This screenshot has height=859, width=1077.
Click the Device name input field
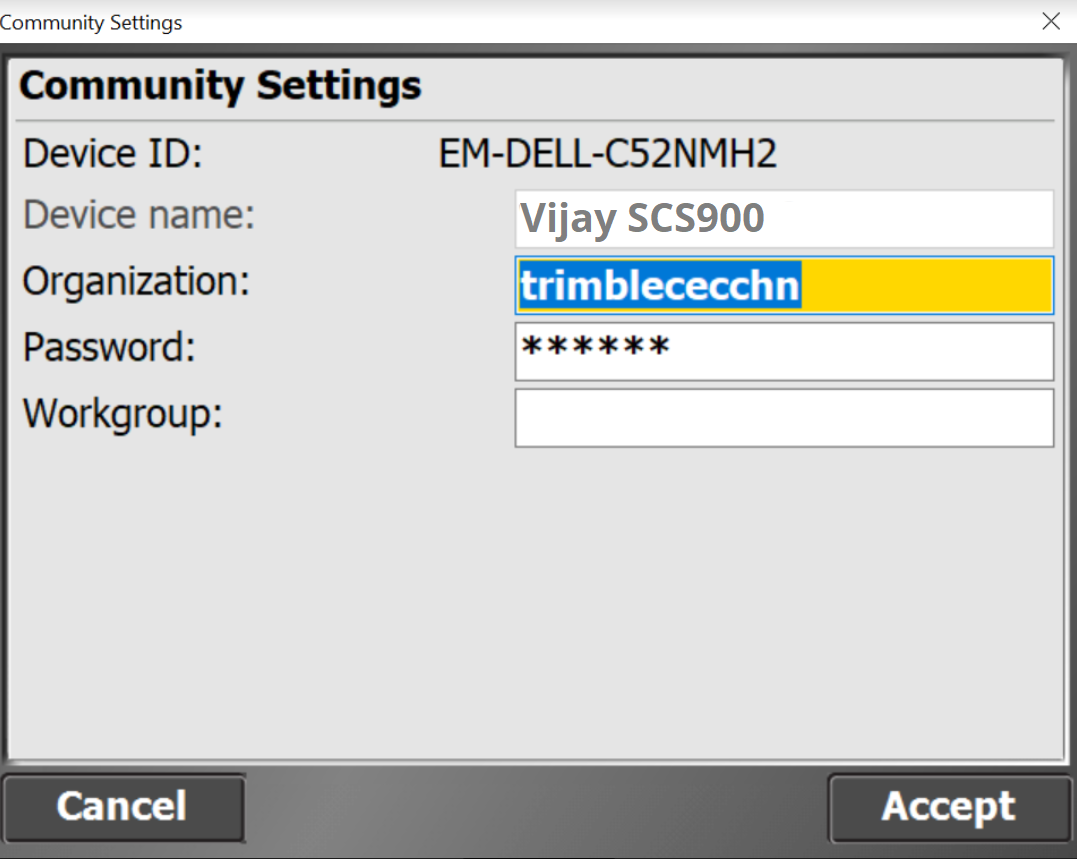[784, 218]
